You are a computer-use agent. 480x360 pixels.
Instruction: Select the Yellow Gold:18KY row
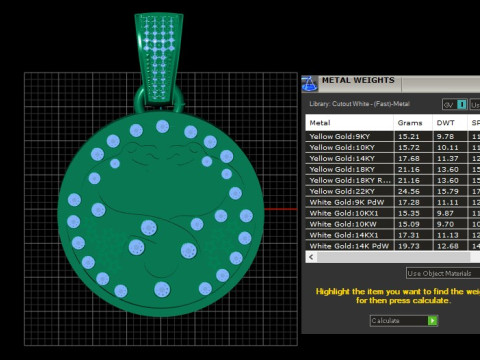coord(393,169)
